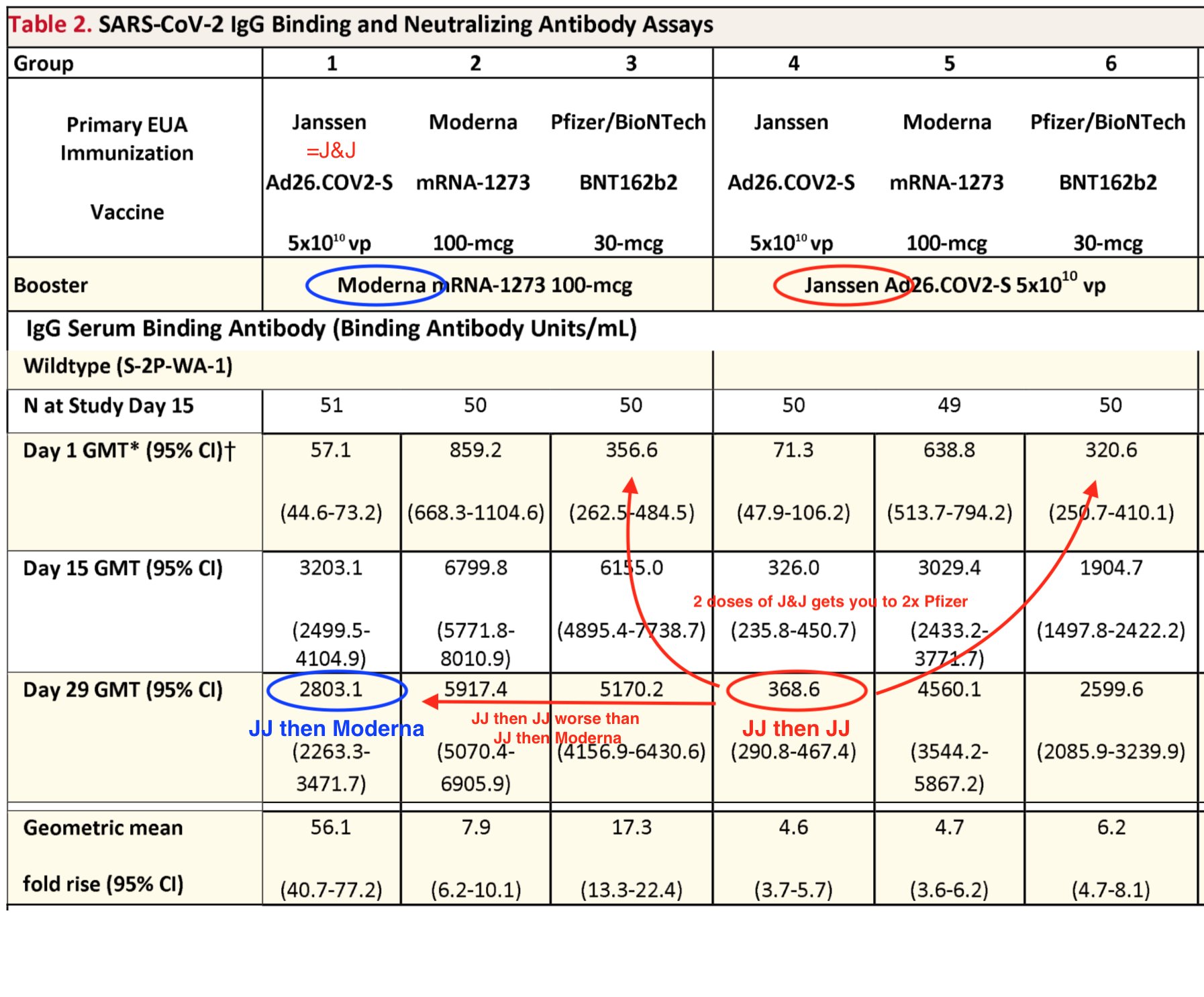Click the confidence interval '(40.7-77.2)'

click(x=331, y=890)
